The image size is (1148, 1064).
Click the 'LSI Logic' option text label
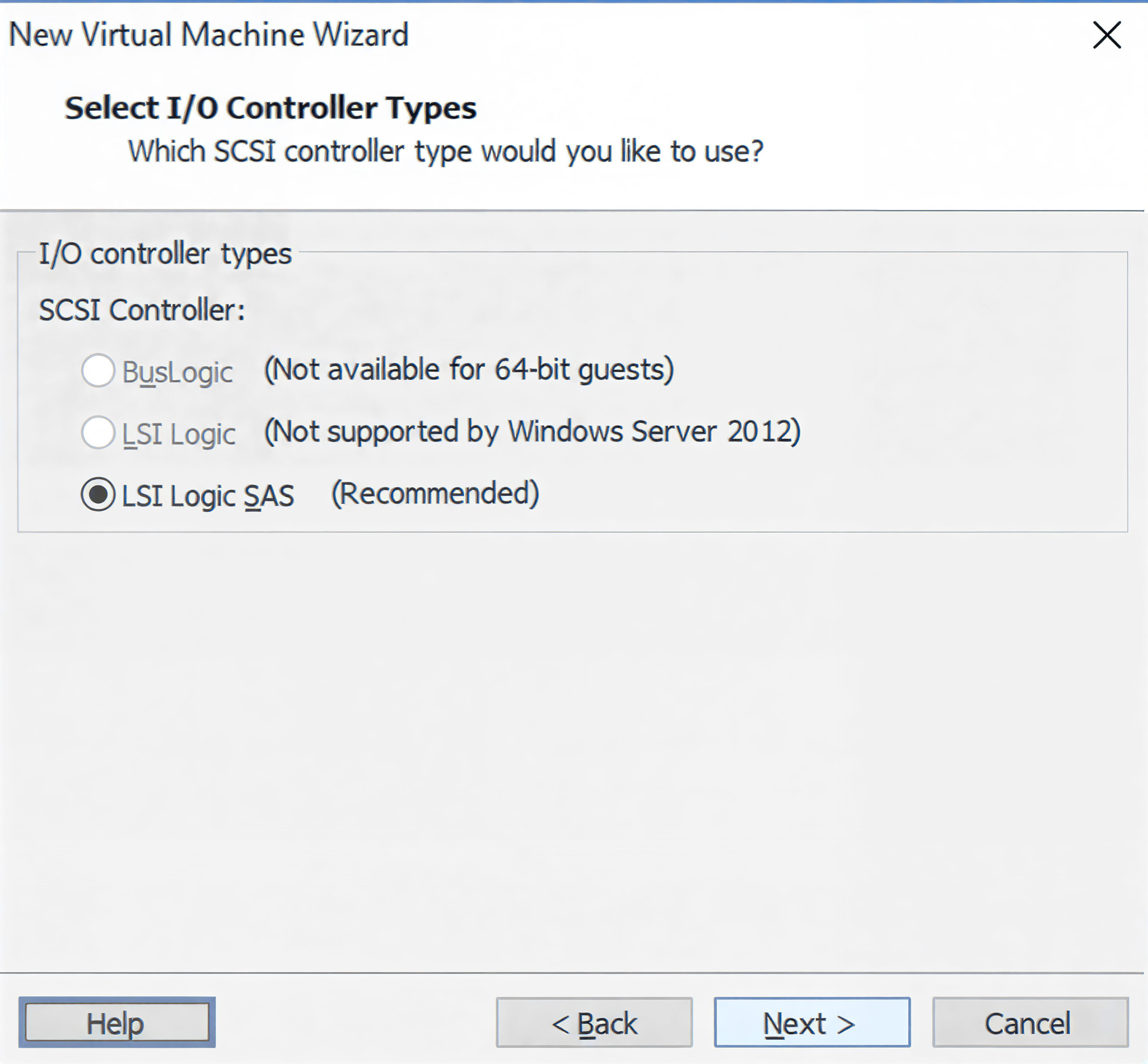click(178, 434)
